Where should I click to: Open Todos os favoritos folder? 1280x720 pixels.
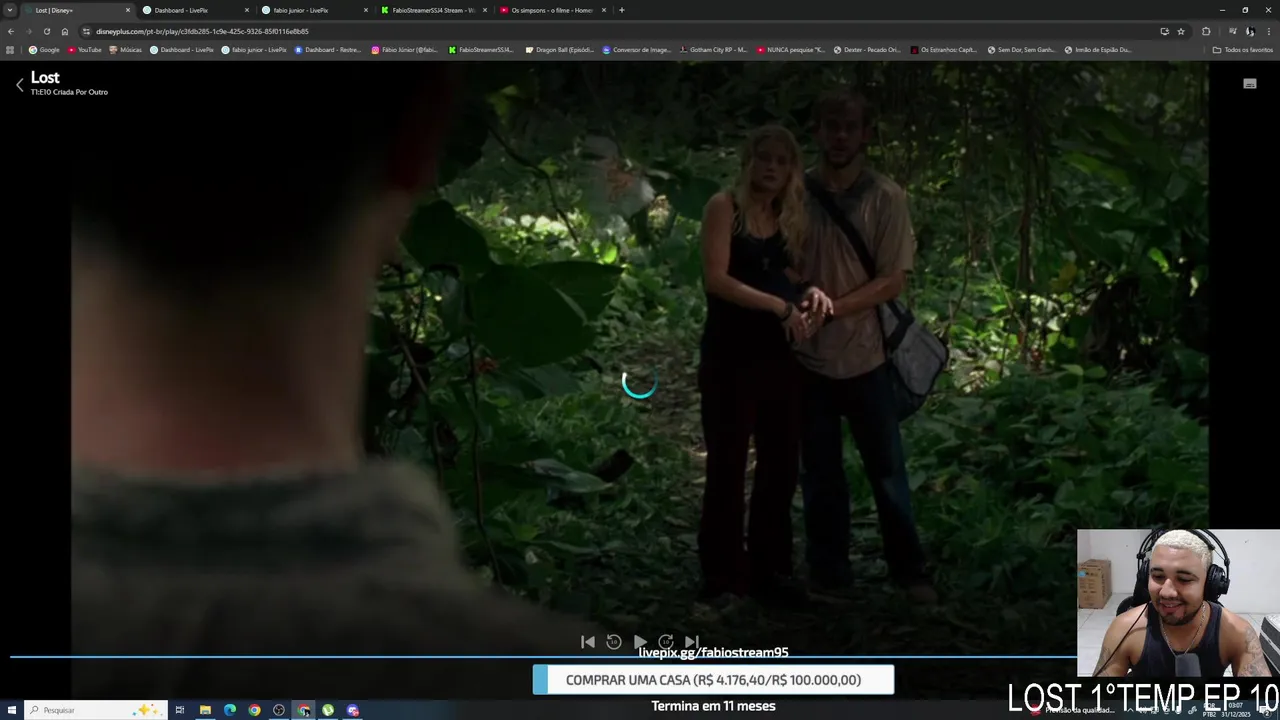click(x=1242, y=49)
